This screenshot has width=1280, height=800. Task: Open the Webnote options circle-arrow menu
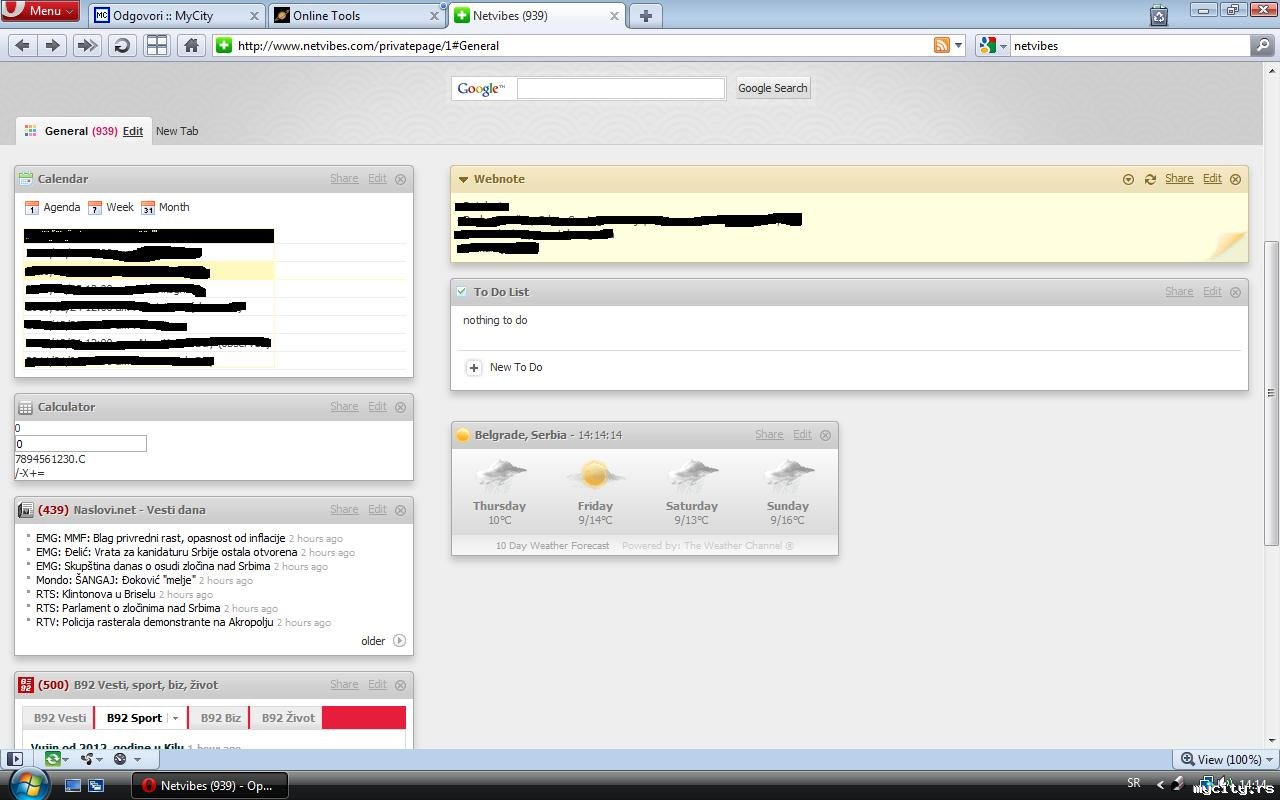[x=1128, y=179]
